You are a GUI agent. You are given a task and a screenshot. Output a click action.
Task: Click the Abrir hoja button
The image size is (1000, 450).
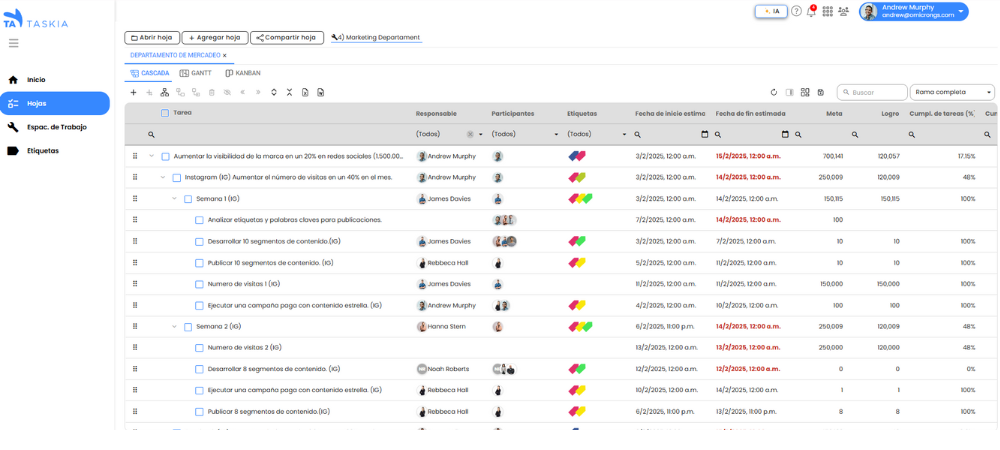tap(152, 37)
